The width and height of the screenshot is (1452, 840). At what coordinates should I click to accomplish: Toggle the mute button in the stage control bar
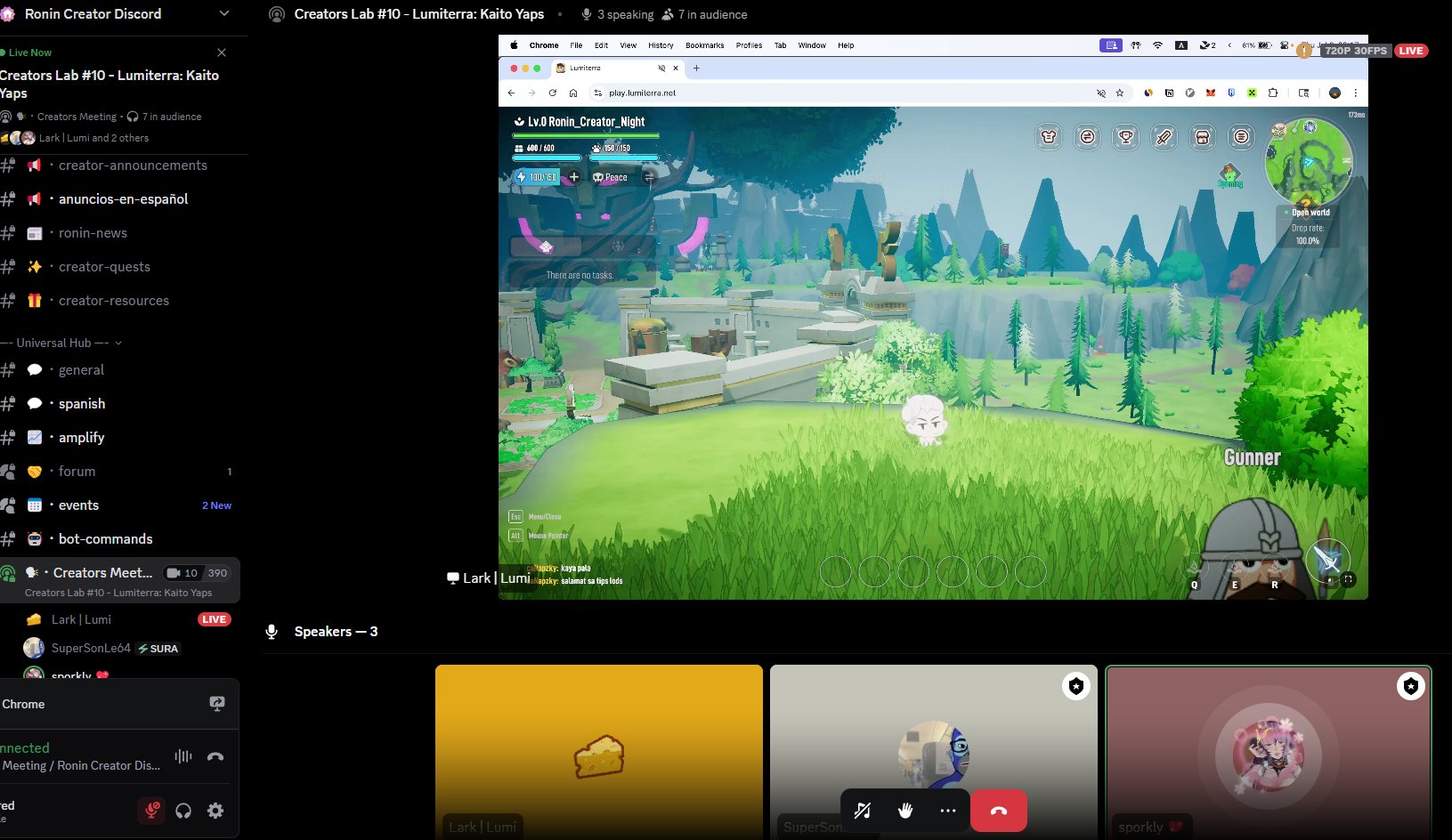863,811
